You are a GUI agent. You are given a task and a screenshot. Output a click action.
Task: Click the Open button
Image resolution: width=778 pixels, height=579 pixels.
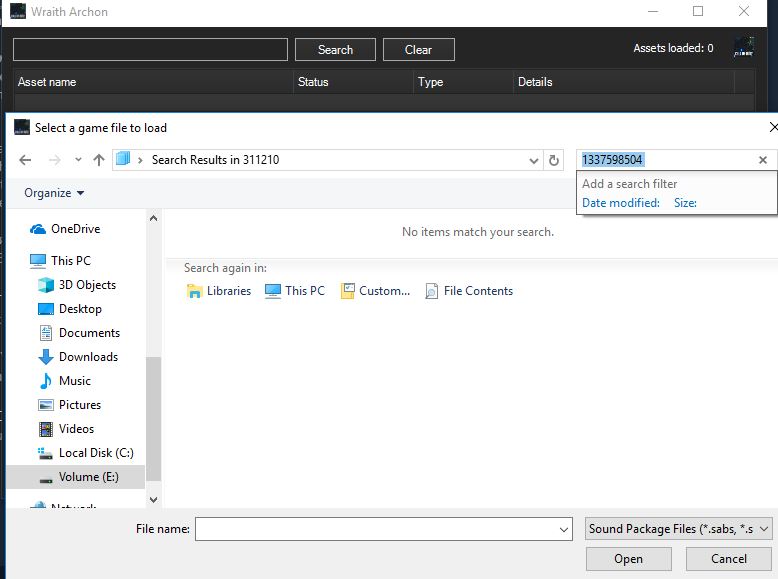(x=629, y=559)
